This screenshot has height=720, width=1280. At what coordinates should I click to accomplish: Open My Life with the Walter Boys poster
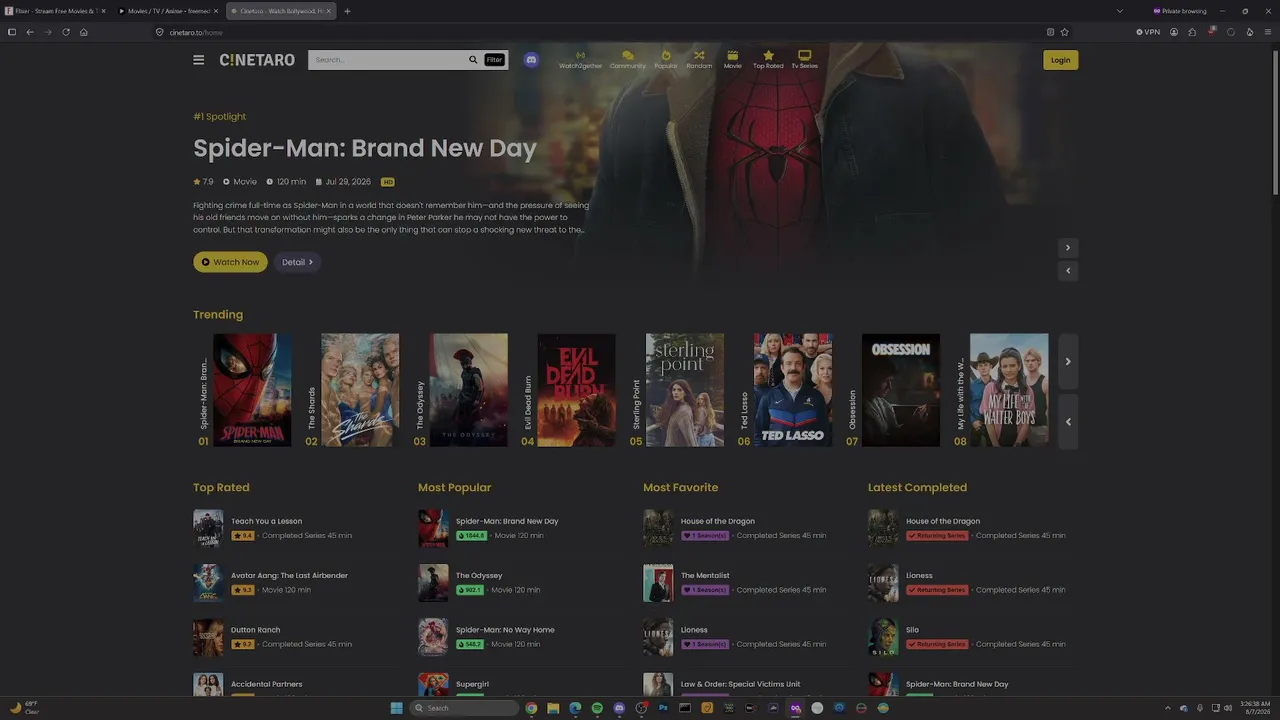(1009, 390)
